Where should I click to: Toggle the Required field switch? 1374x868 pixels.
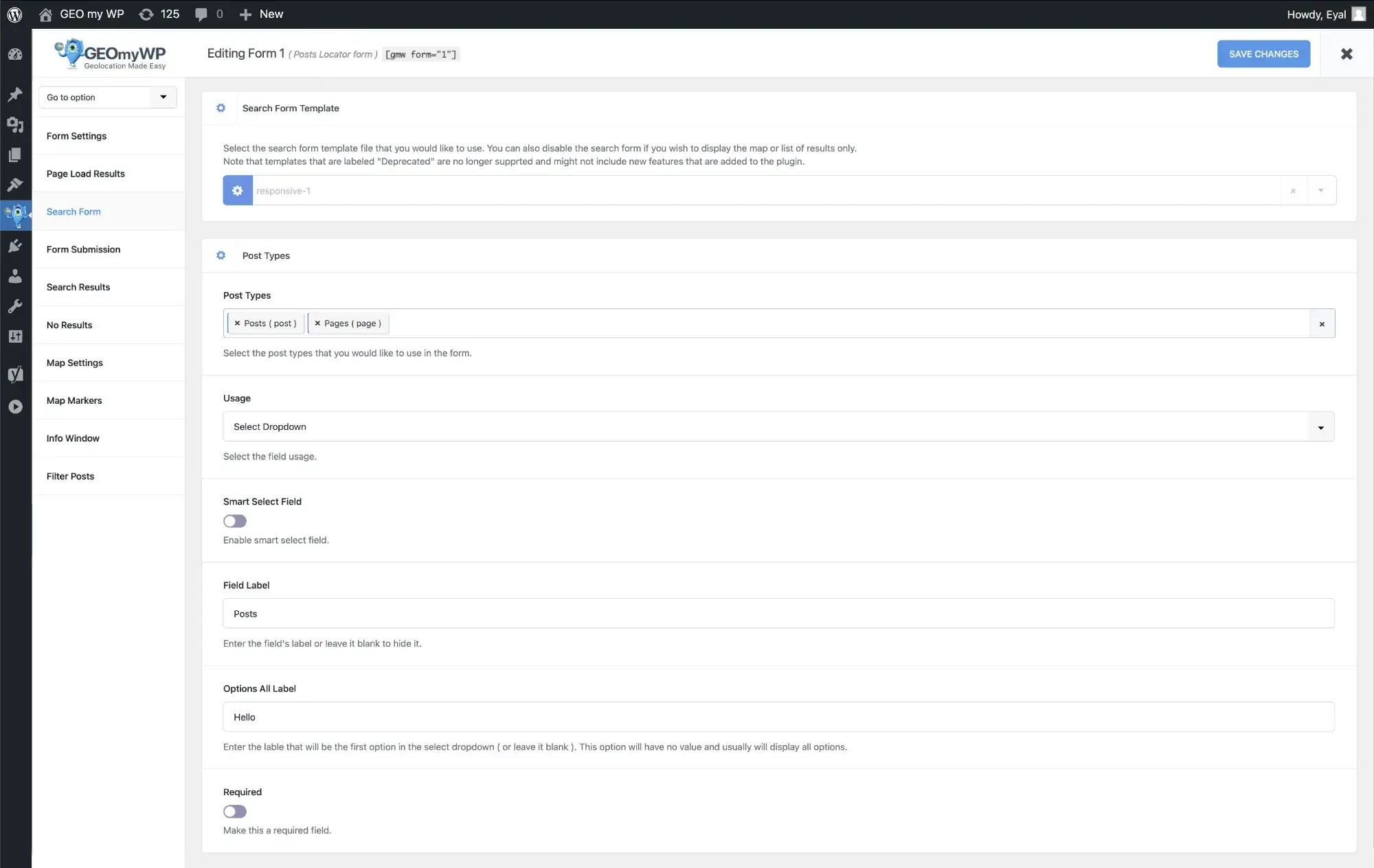pos(234,811)
